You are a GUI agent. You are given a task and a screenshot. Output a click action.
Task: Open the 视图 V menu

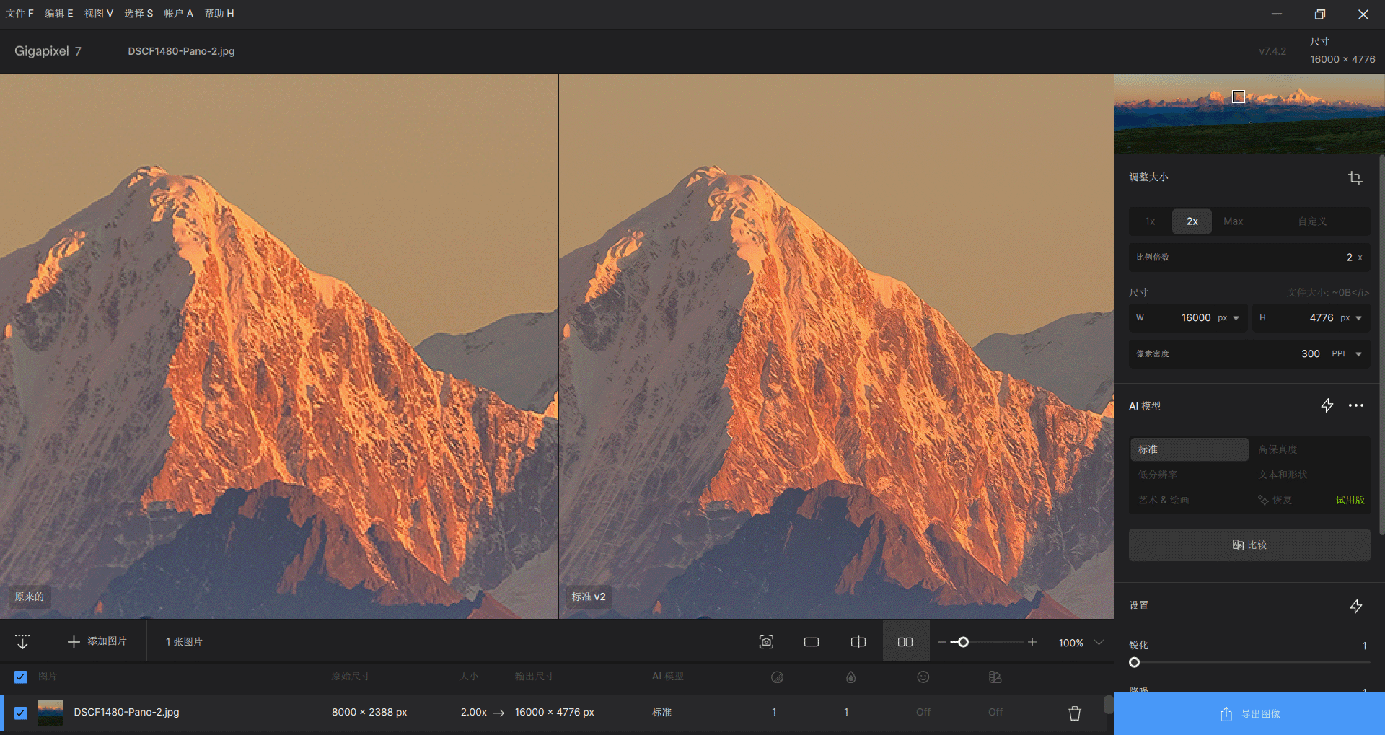[x=99, y=14]
